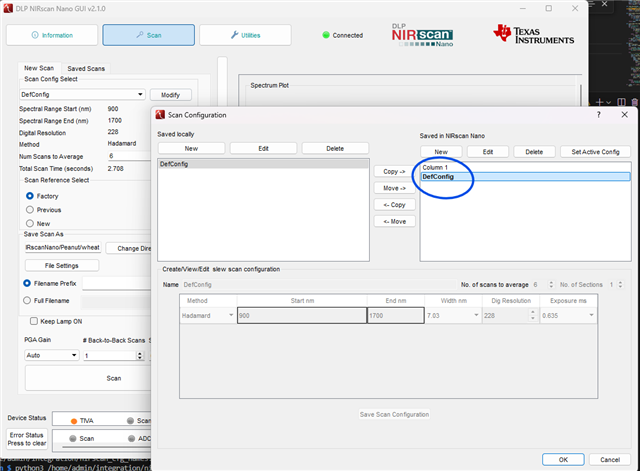Click the Start nm cell with 900

tap(302, 315)
